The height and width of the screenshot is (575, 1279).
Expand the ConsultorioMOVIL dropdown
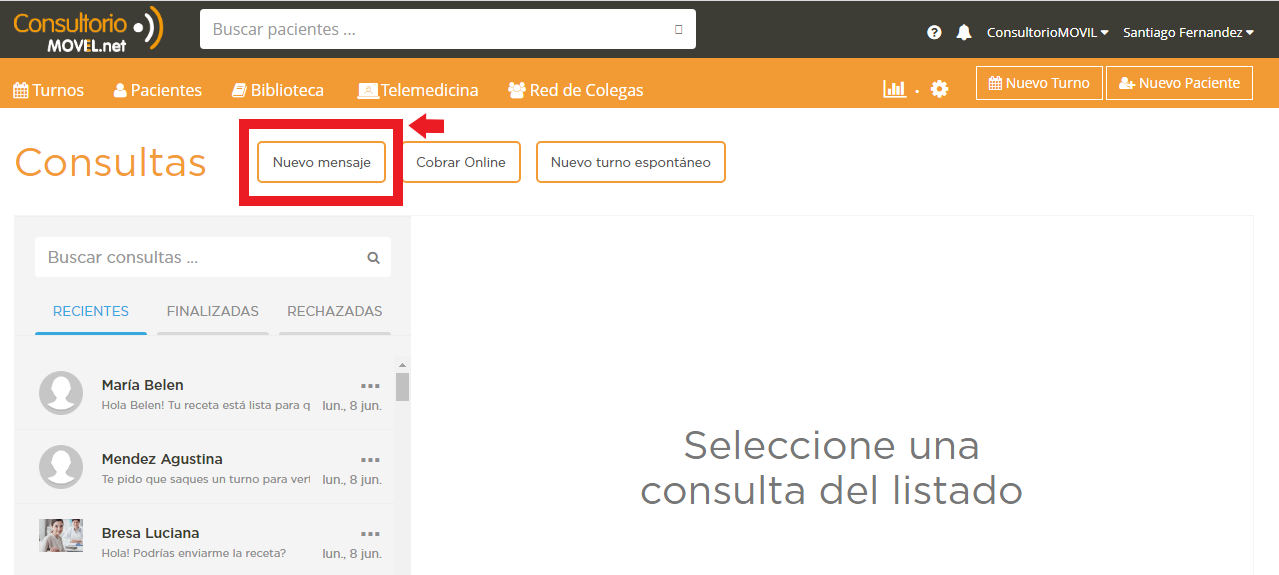tap(1047, 32)
